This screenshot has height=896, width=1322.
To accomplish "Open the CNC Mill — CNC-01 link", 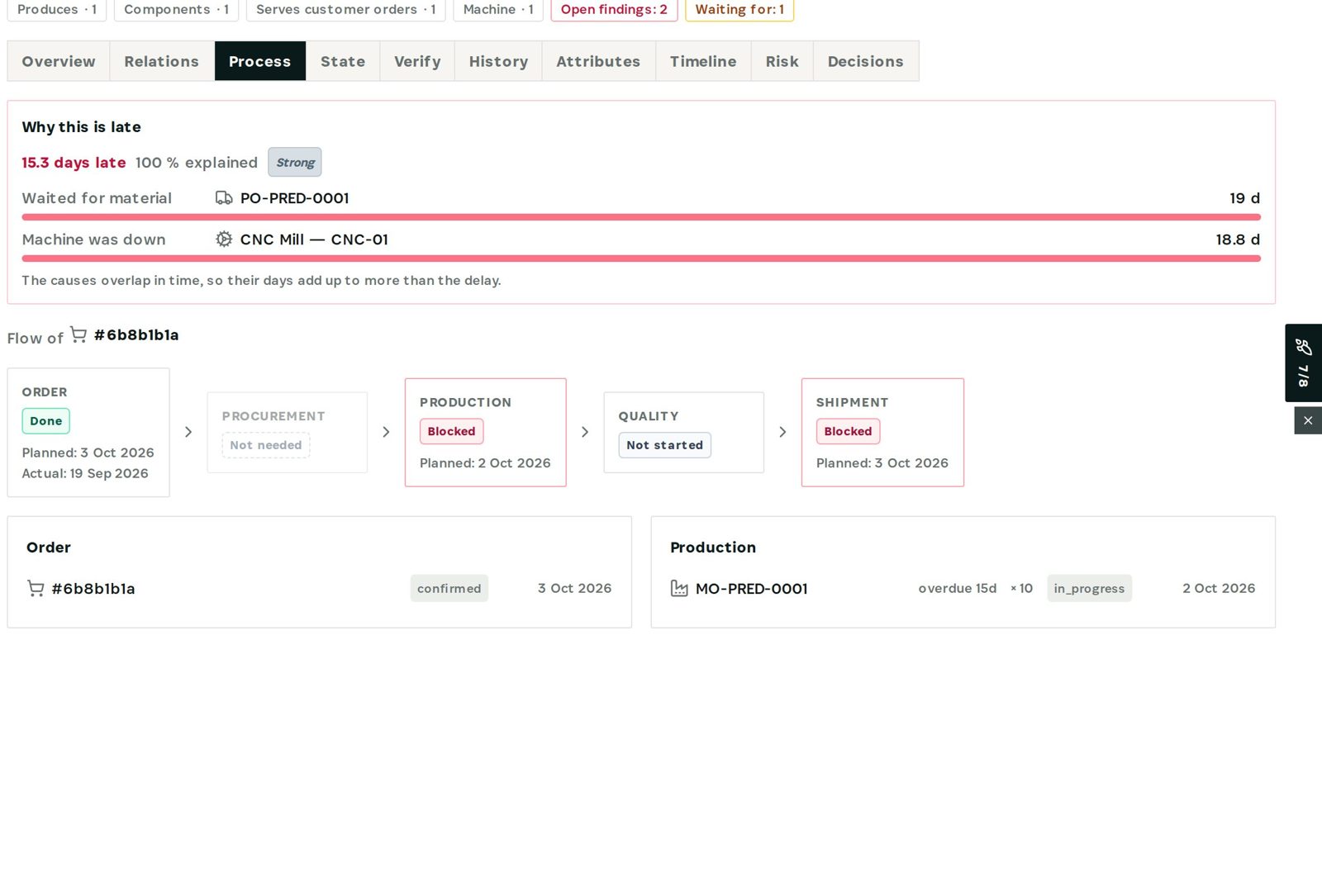I will point(314,239).
